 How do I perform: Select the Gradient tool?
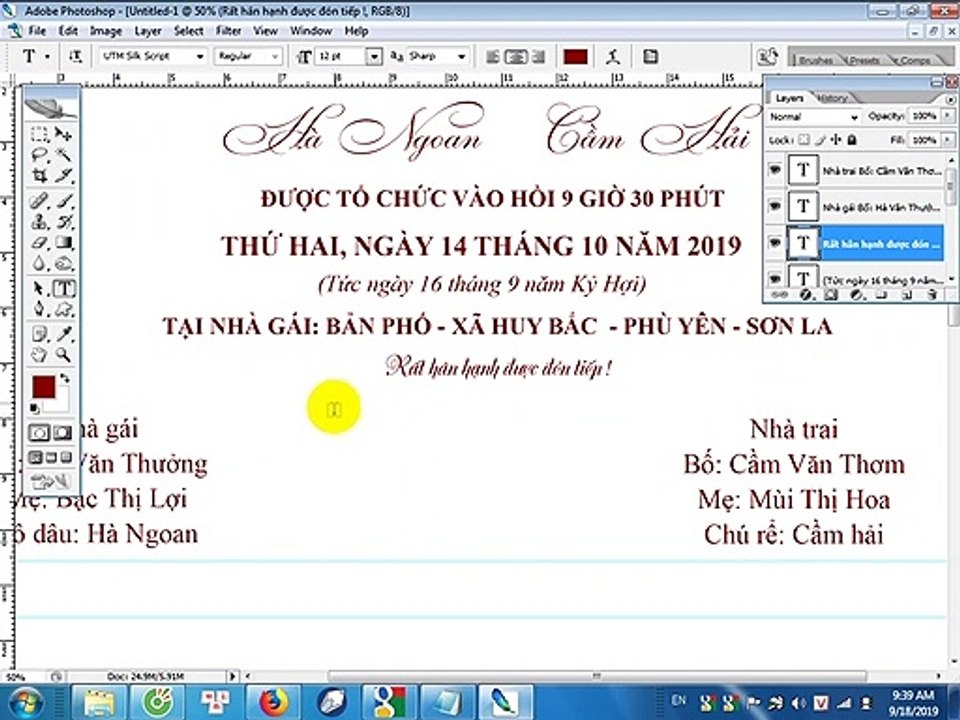(63, 242)
